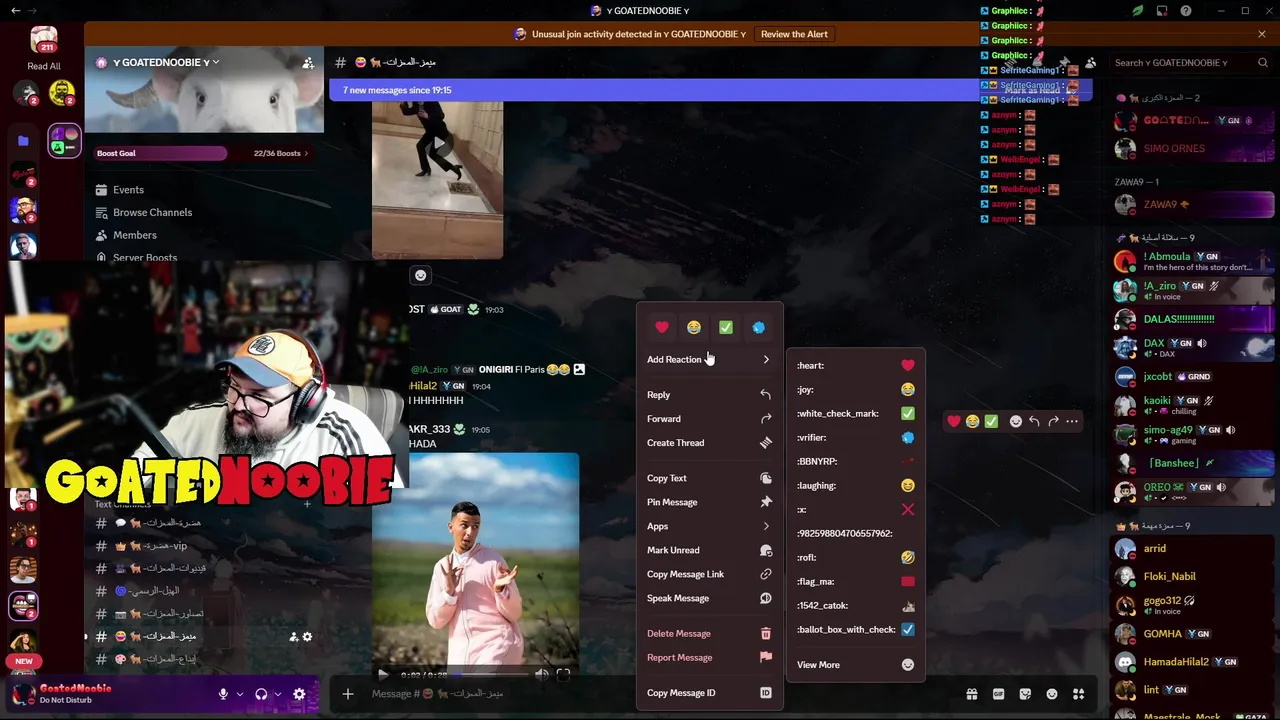Select Speak Message

click(x=709, y=598)
